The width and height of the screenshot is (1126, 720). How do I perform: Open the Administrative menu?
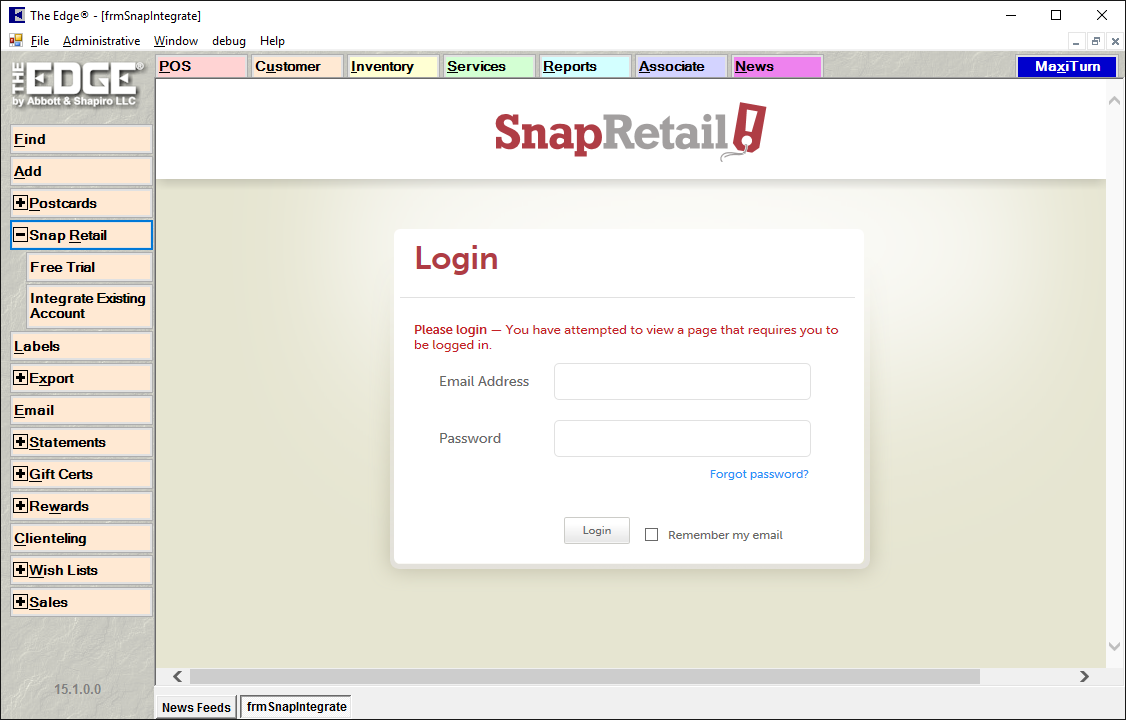[x=101, y=41]
